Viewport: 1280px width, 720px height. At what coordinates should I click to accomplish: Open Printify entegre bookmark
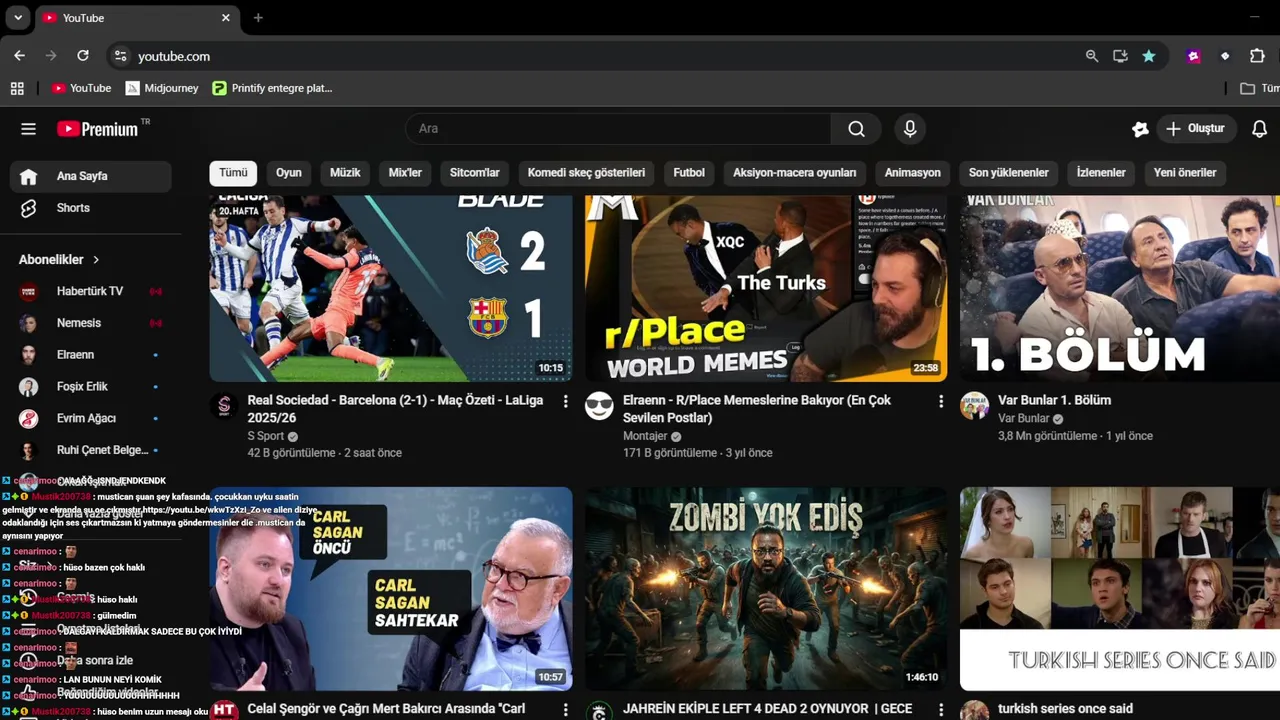272,88
